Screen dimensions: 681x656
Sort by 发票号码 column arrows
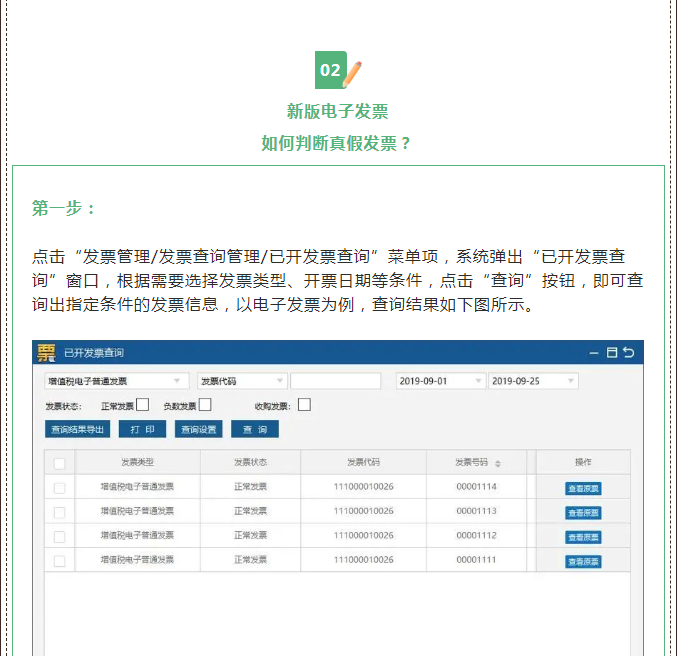498,463
